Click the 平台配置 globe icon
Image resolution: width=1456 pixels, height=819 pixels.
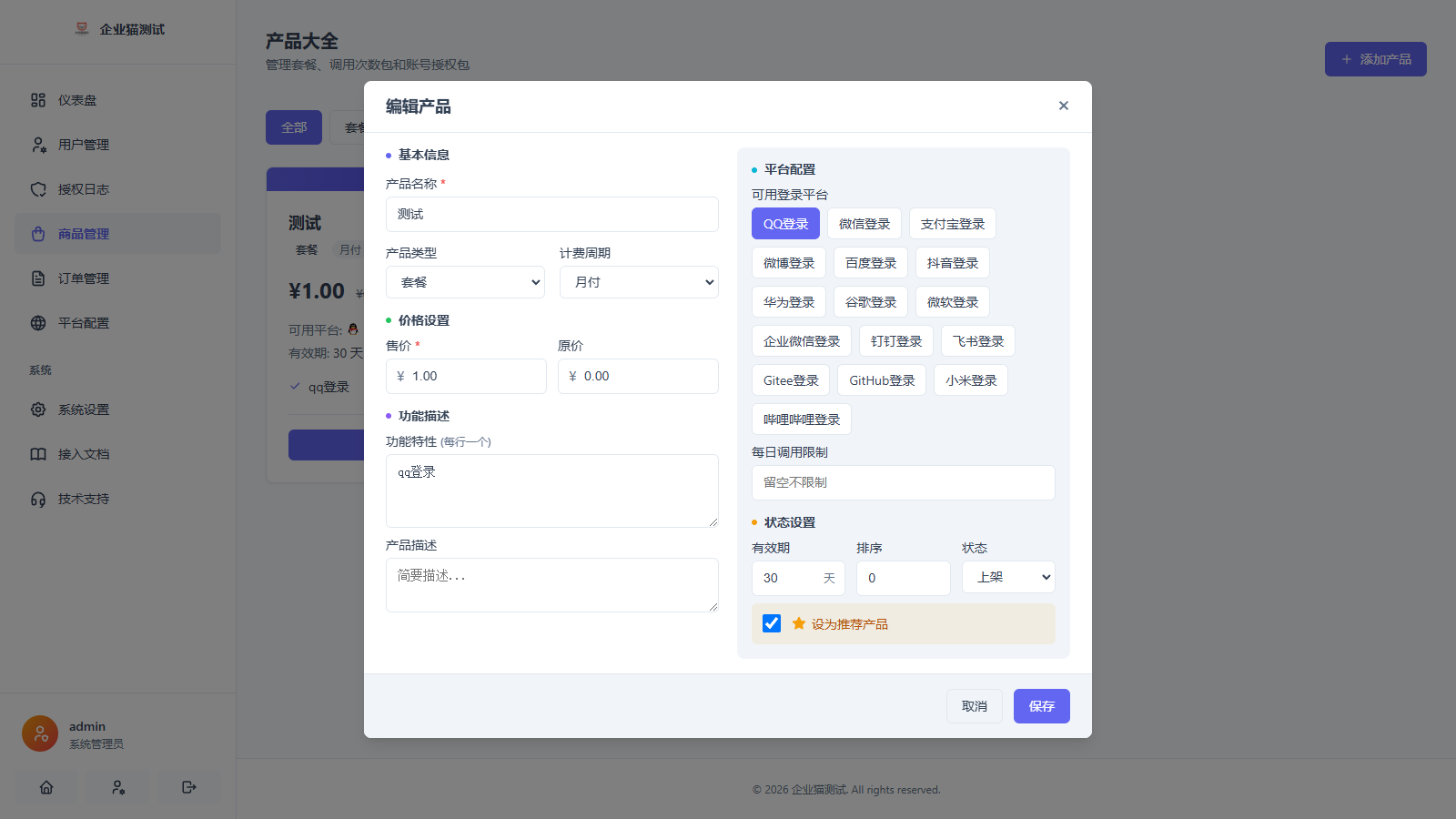pyautogui.click(x=38, y=323)
